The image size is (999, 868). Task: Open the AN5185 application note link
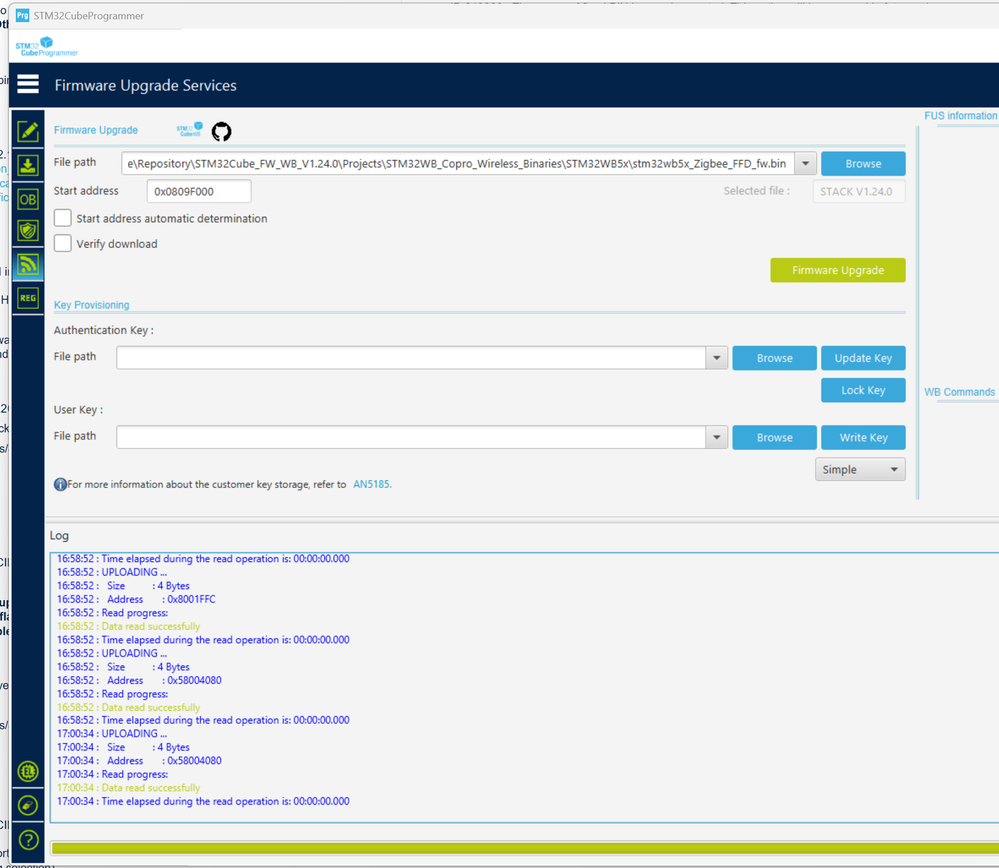pos(372,484)
